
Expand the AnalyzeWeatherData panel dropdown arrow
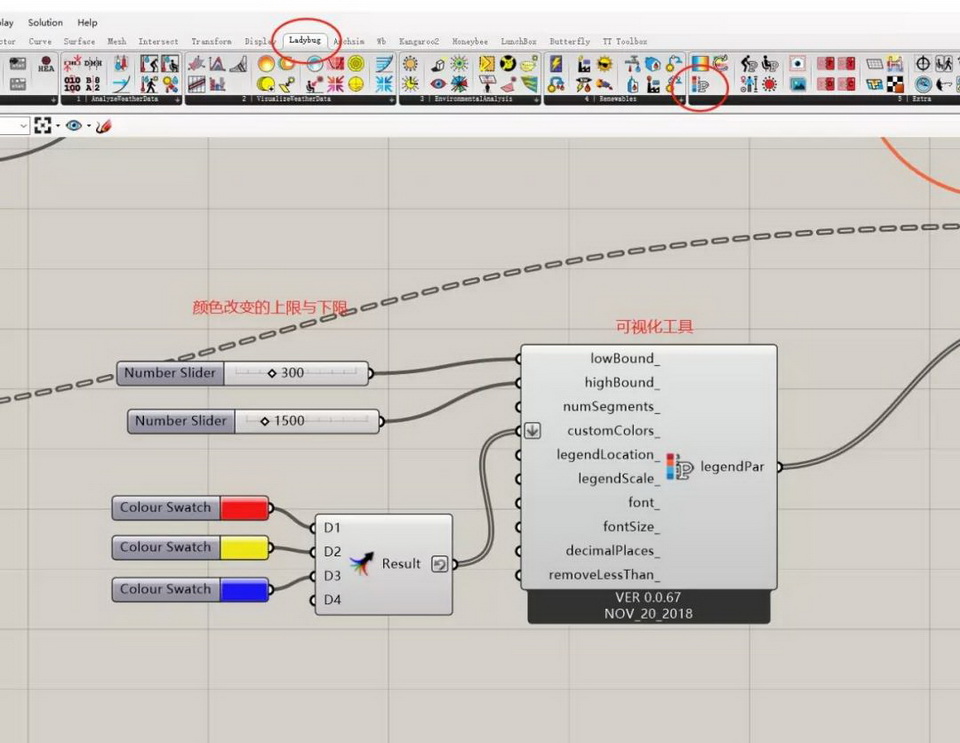[179, 100]
